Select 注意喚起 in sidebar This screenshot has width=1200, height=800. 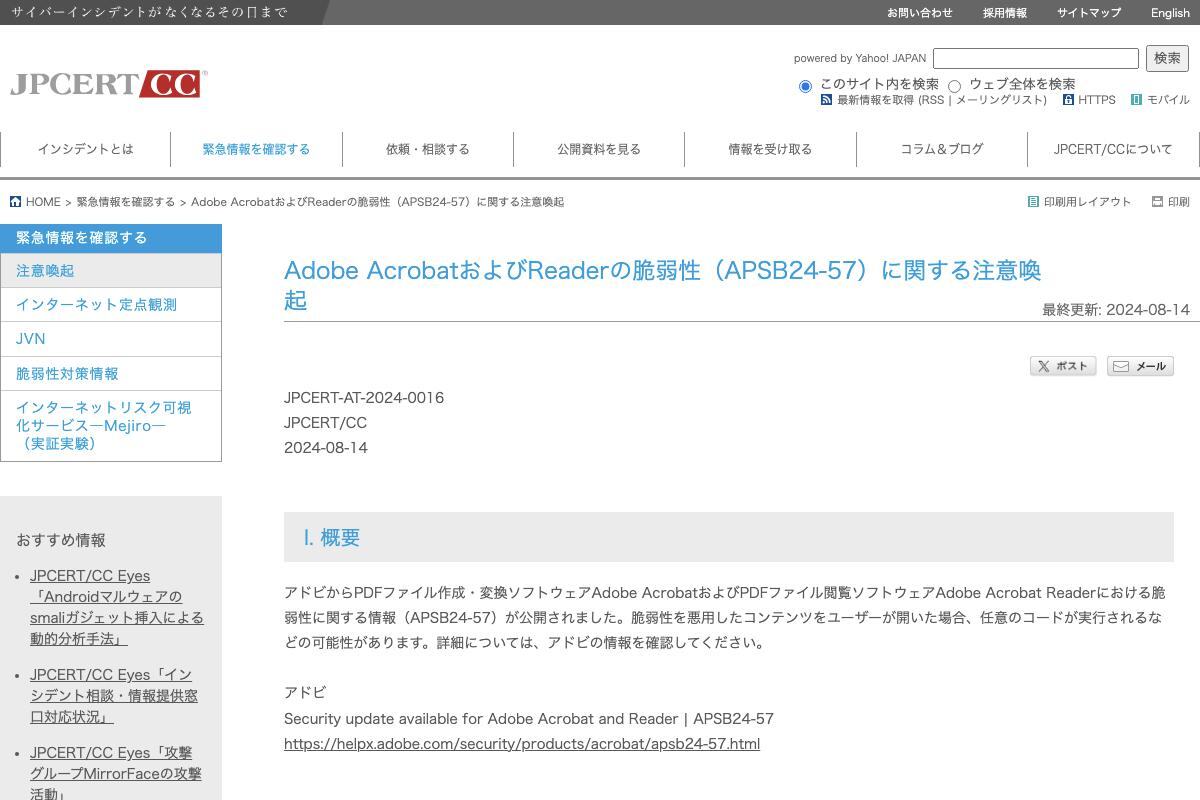(x=111, y=271)
